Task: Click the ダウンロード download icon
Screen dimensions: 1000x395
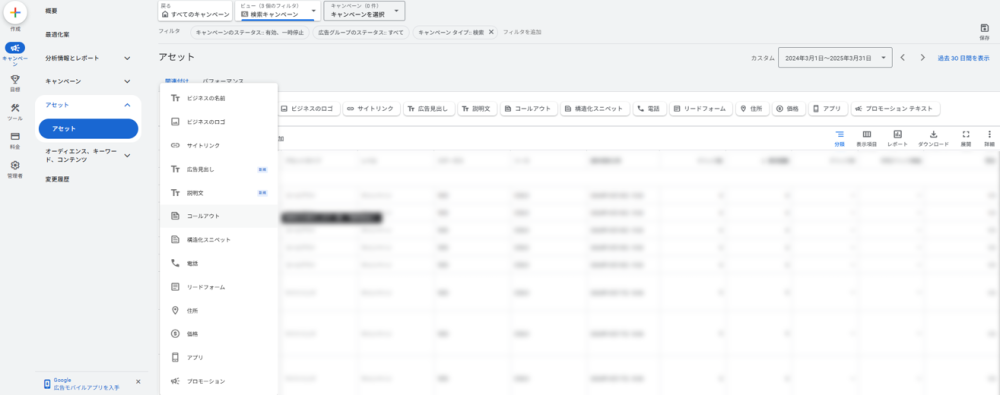Action: tap(933, 134)
